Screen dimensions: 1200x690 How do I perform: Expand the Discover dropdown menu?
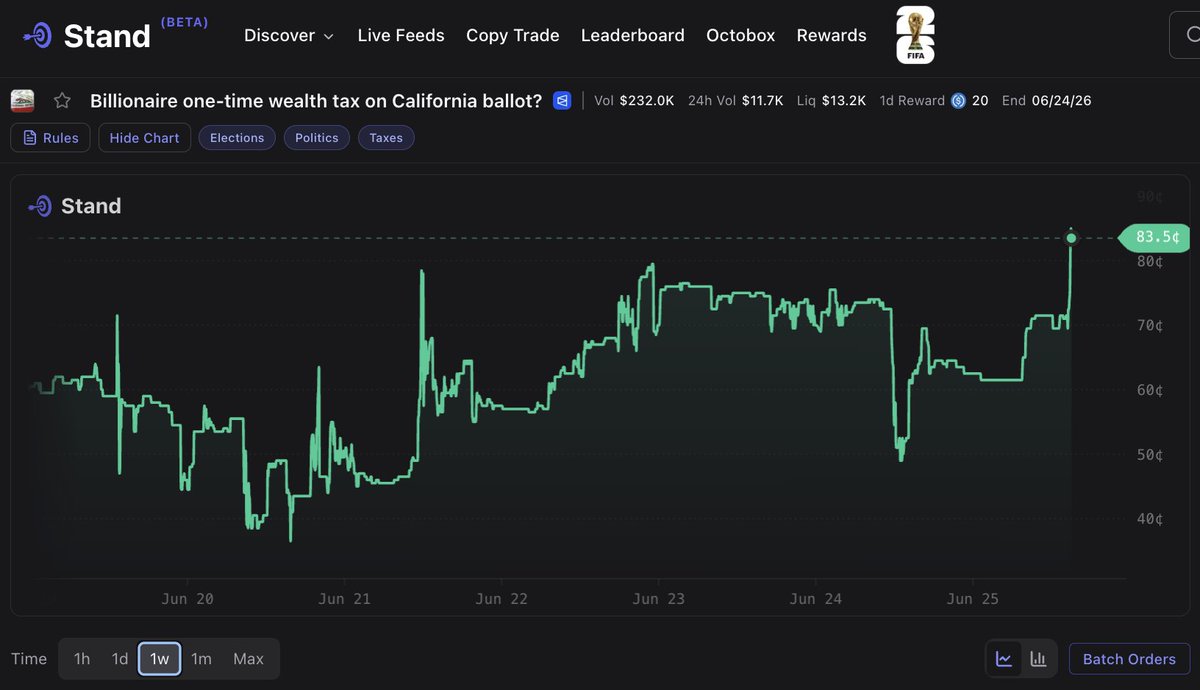(289, 35)
